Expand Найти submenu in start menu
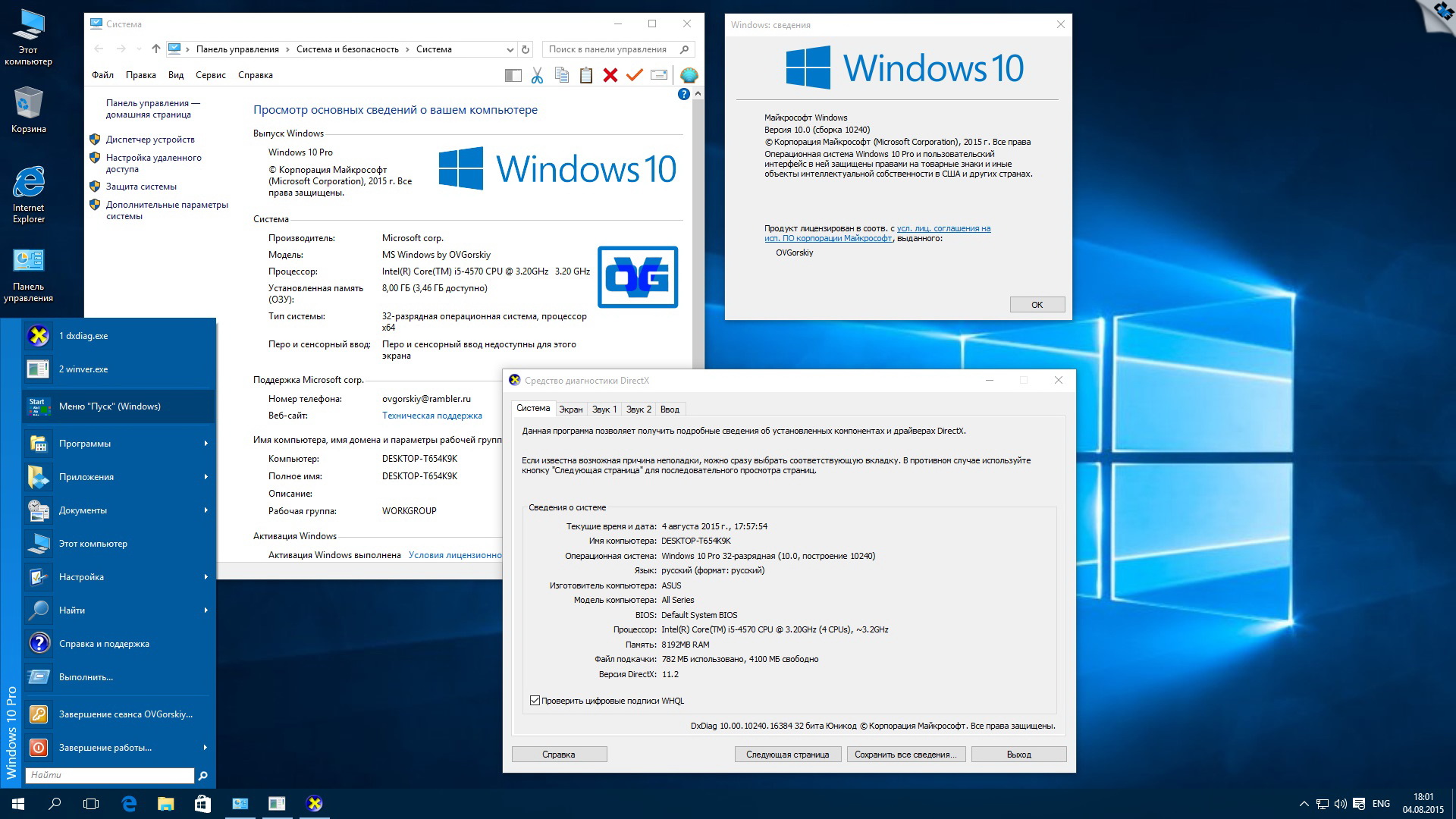Image resolution: width=1456 pixels, height=819 pixels. point(206,610)
